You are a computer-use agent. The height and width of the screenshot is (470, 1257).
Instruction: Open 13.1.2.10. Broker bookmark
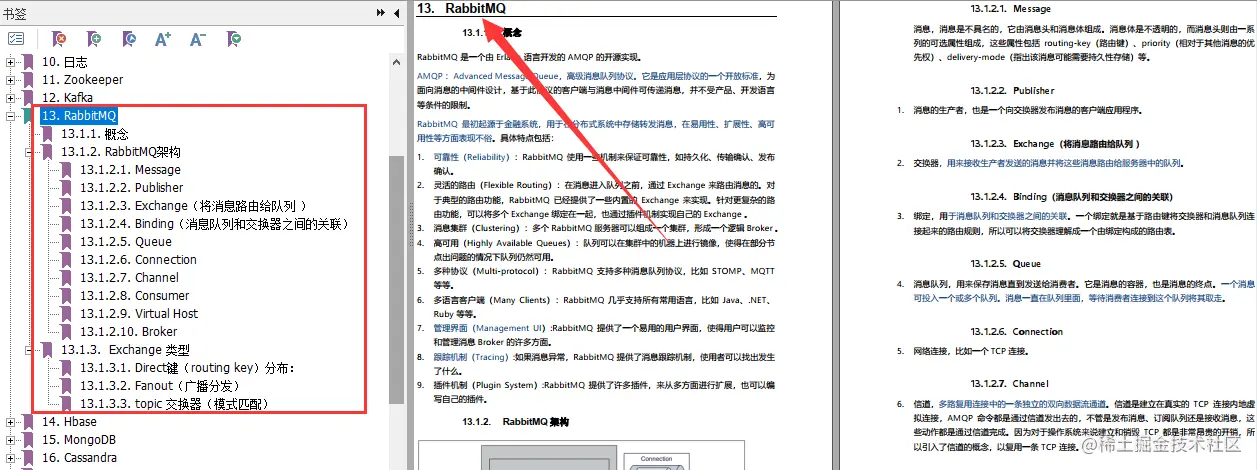(x=129, y=332)
